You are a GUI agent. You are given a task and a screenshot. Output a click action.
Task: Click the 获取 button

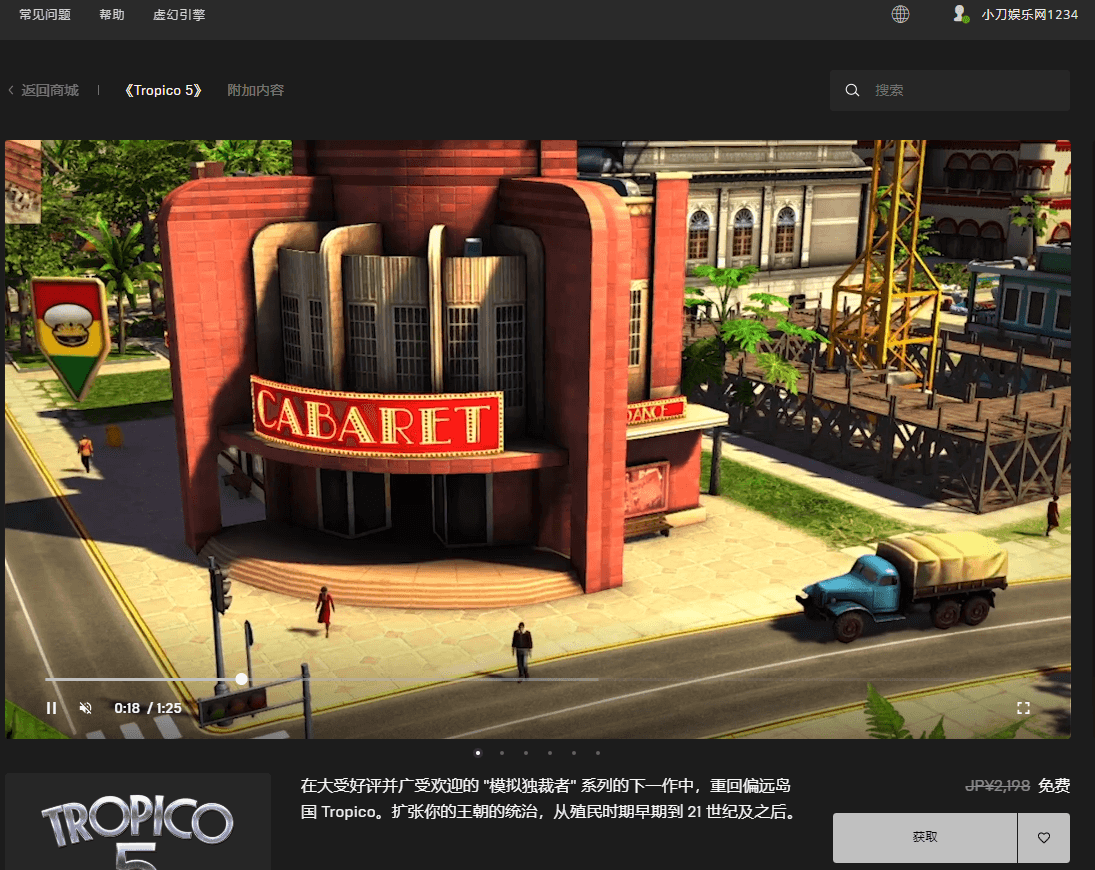coord(925,837)
